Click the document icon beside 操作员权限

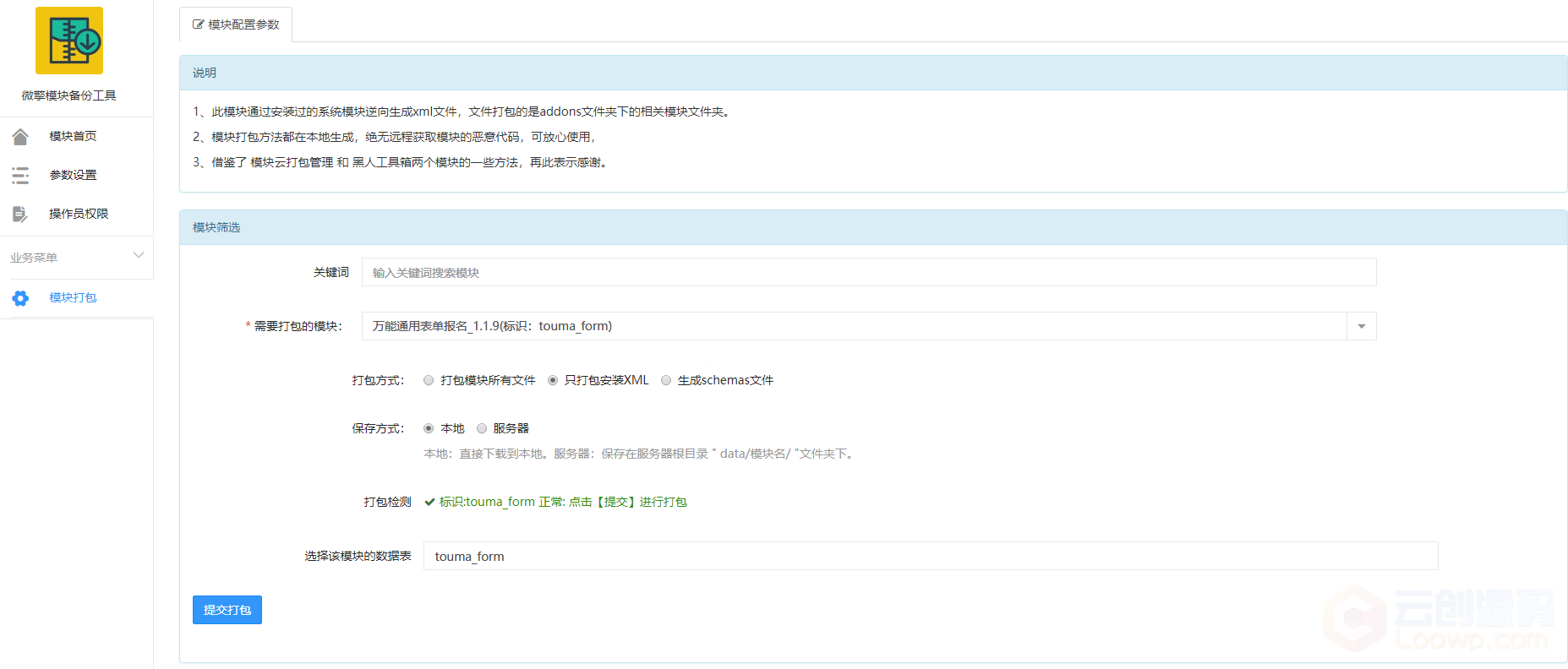20,214
